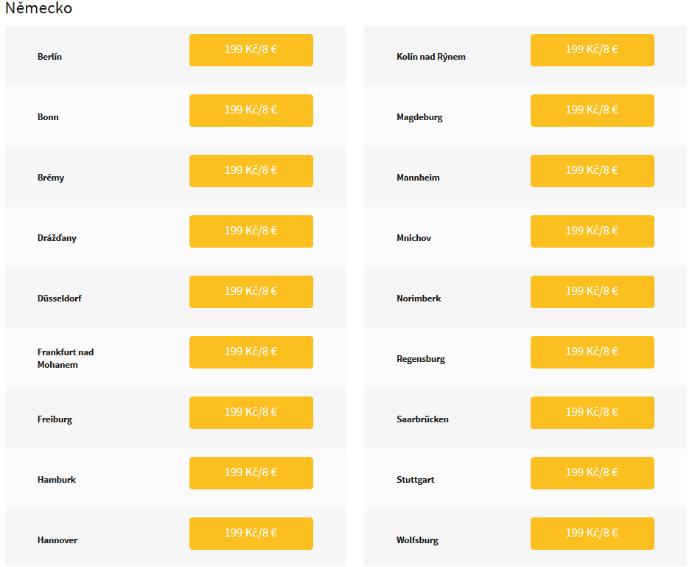Click the Wolfsburg price button
The image size is (693, 567).
tap(592, 533)
